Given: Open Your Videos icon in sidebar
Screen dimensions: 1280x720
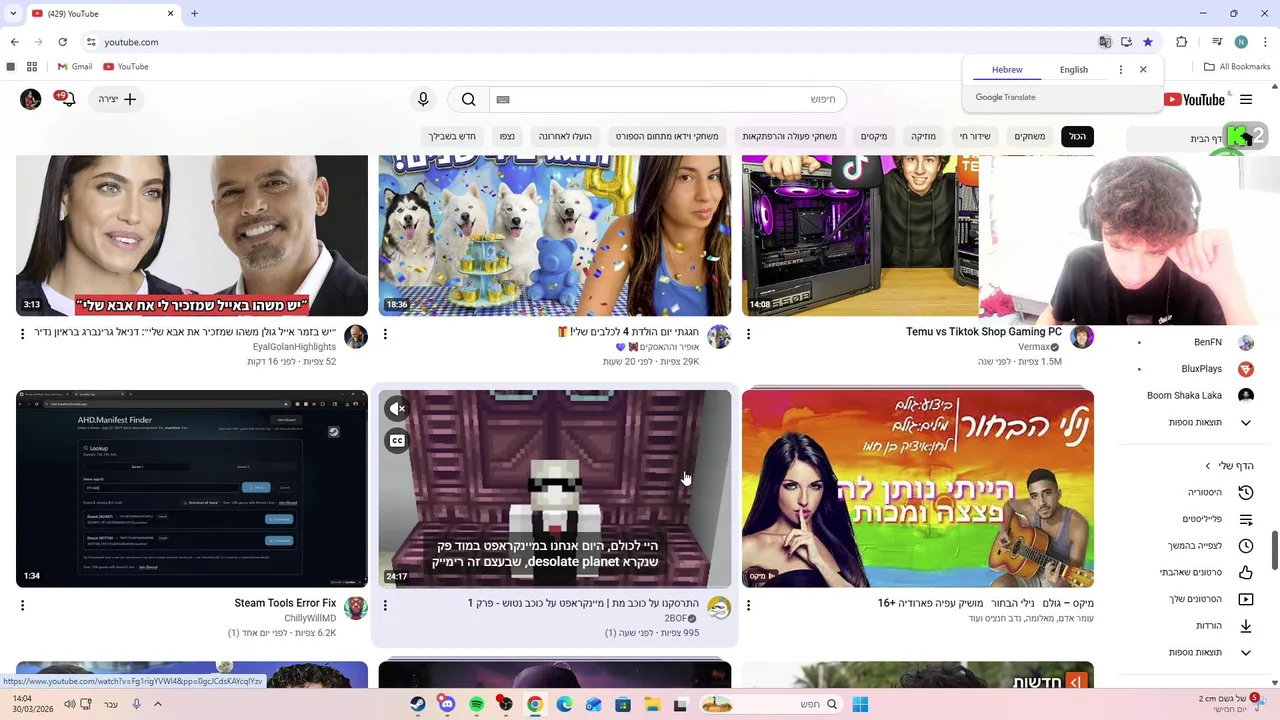Looking at the screenshot, I should [1246, 599].
